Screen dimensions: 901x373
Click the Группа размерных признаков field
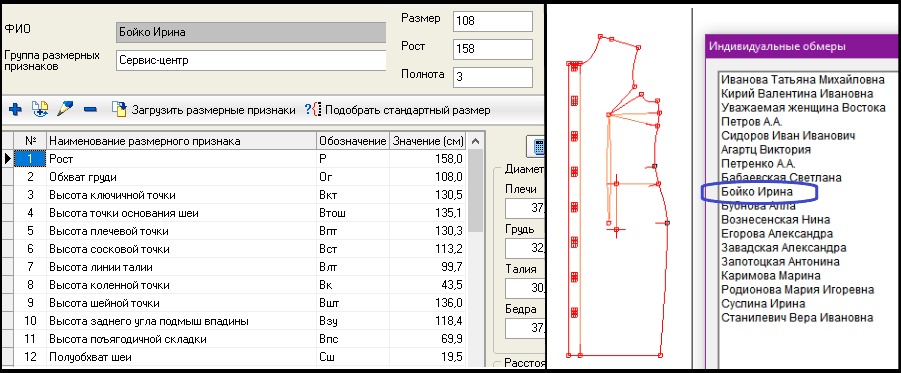click(x=251, y=60)
